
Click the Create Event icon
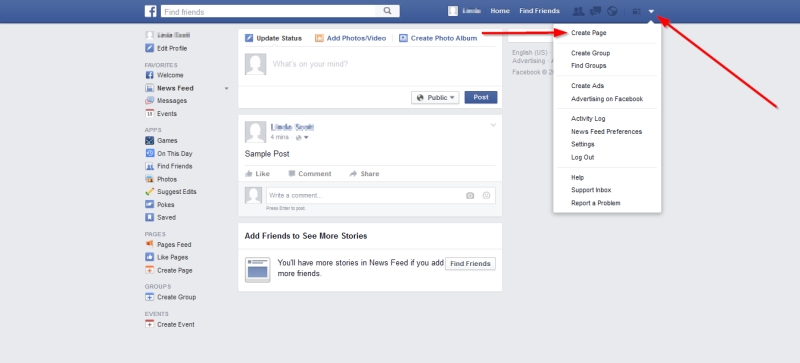(149, 324)
